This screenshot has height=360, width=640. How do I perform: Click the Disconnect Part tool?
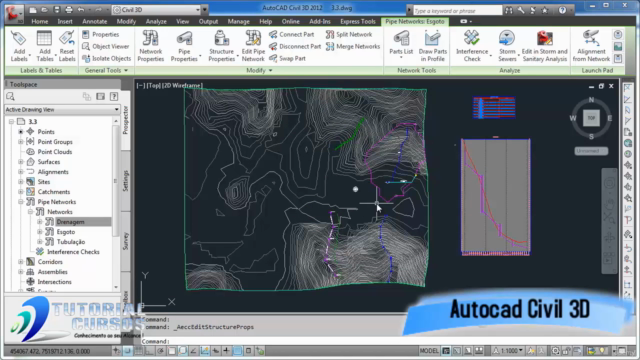coord(295,47)
